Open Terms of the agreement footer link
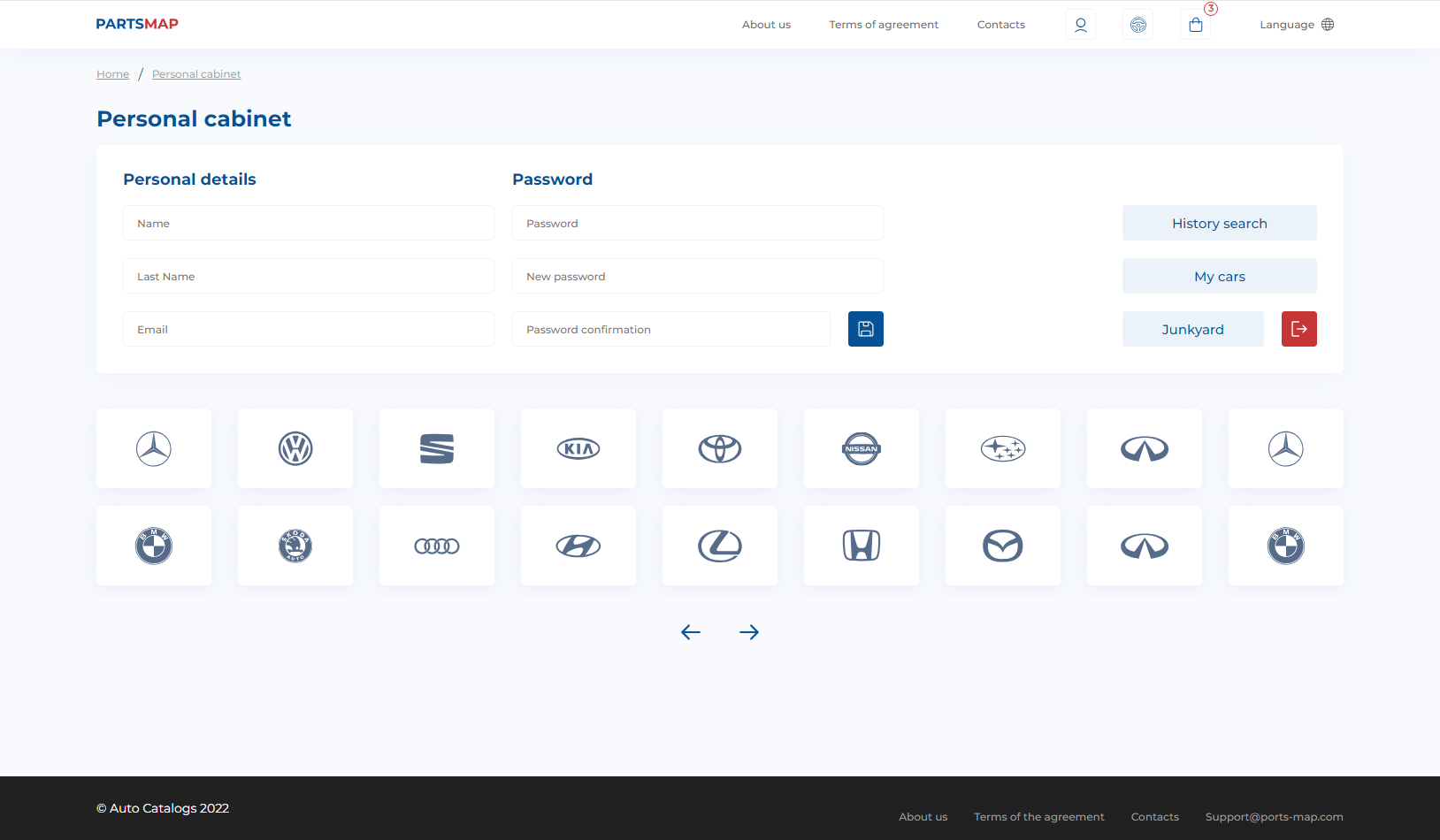Viewport: 1440px width, 840px height. (x=1039, y=817)
